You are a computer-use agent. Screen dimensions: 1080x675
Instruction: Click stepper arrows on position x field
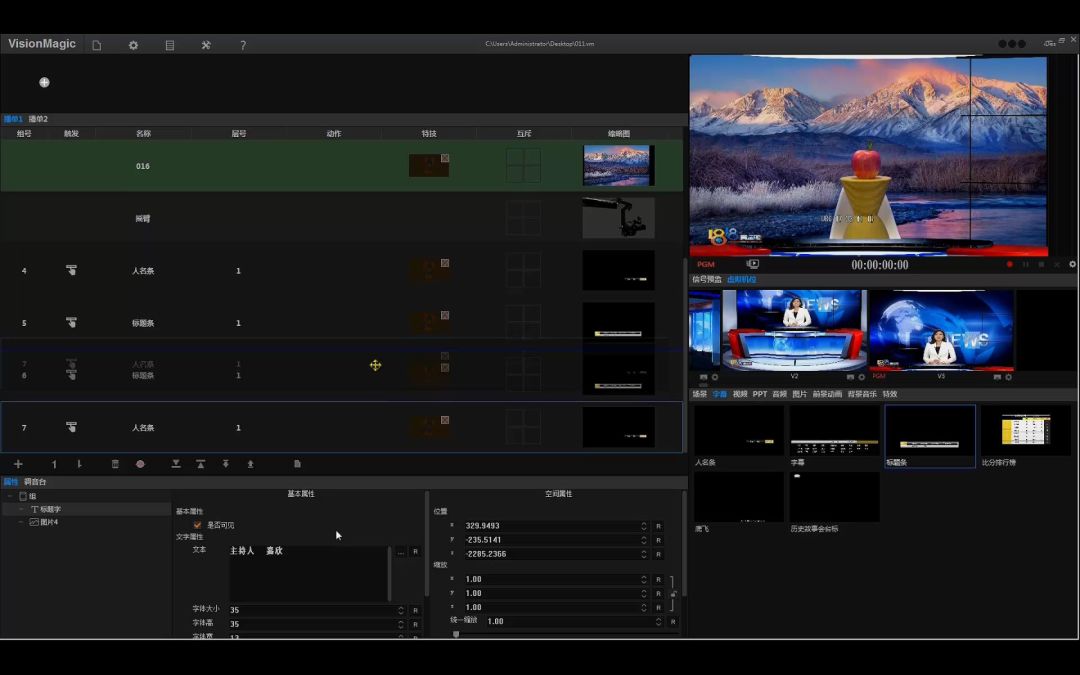click(x=644, y=526)
